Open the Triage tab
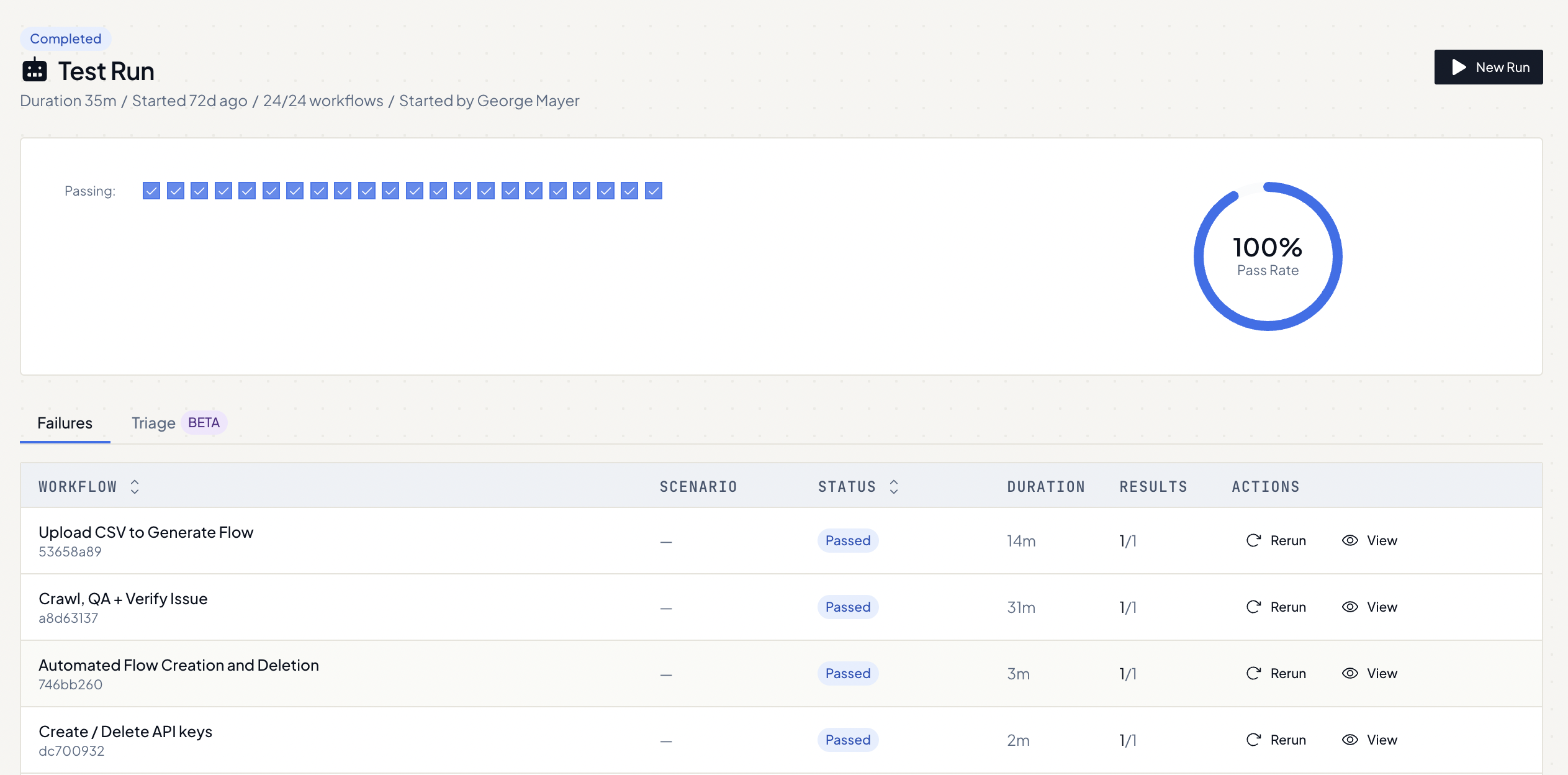The height and width of the screenshot is (775, 1568). coord(153,423)
